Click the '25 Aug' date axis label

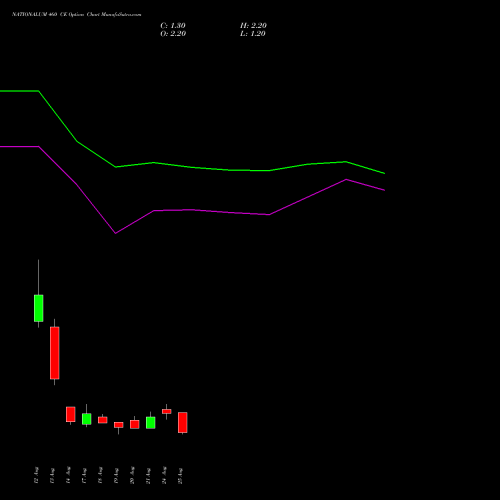[x=180, y=475]
